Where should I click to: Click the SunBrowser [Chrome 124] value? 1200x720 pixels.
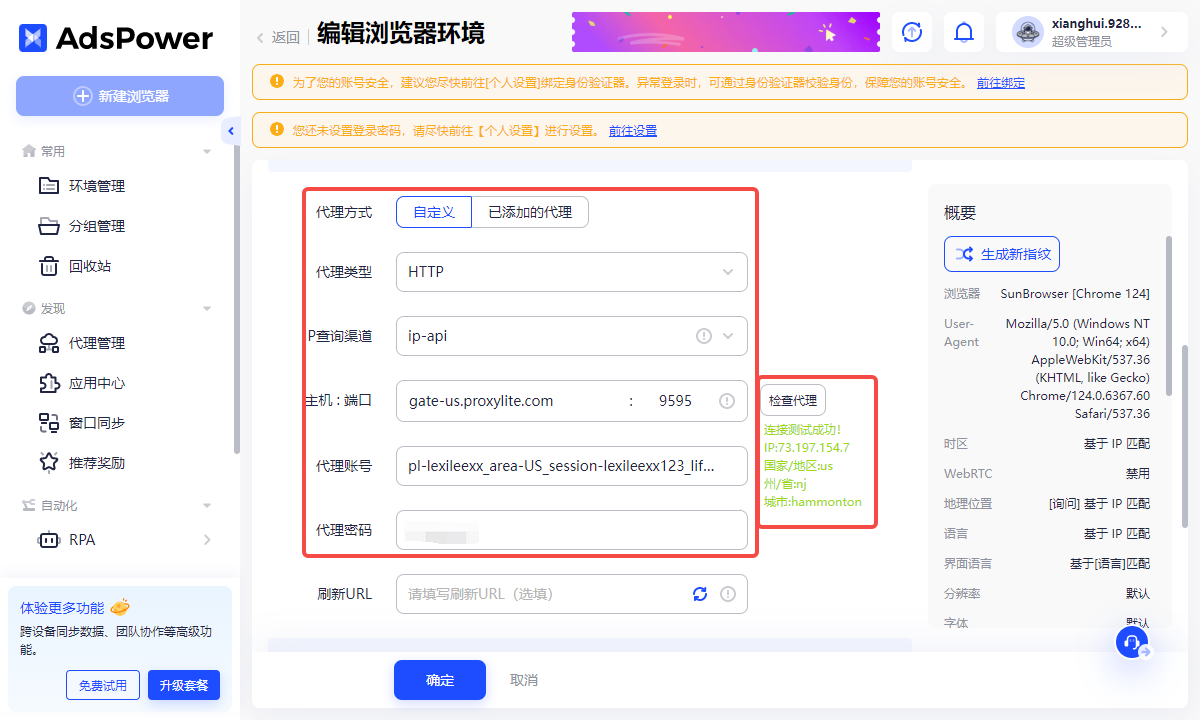(1075, 294)
